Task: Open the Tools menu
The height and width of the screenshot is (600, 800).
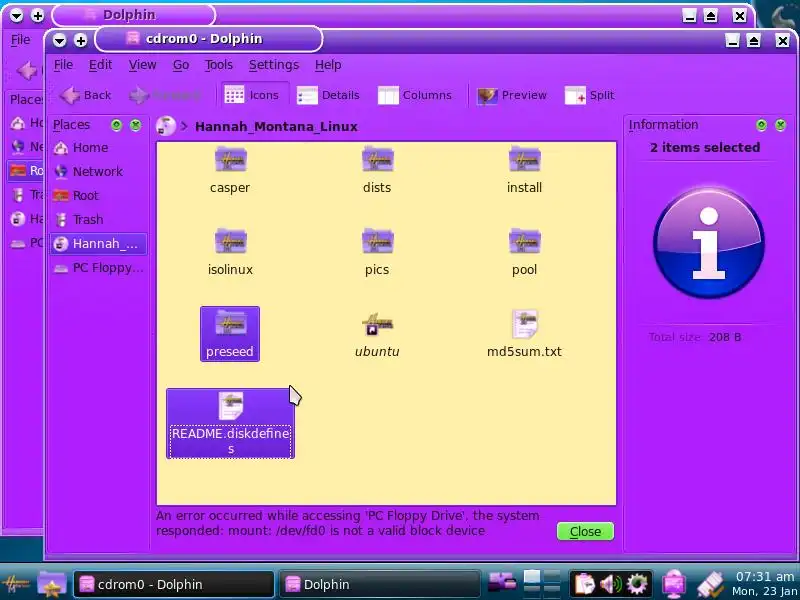Action: [218, 65]
